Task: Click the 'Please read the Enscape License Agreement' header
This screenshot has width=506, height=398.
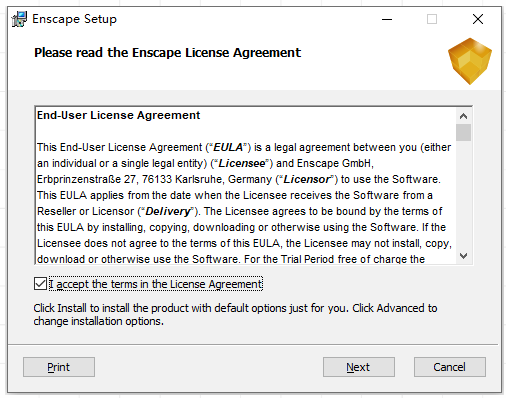Action: tap(167, 53)
